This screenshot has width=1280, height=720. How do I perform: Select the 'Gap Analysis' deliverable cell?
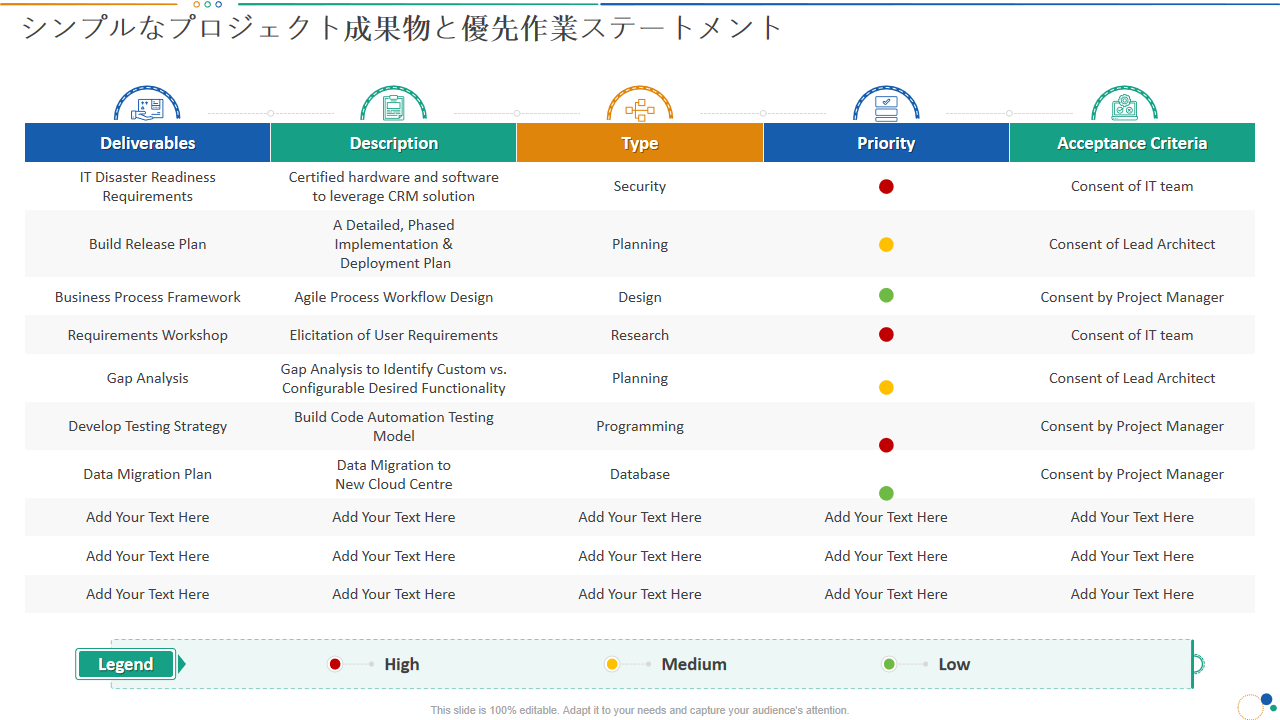(x=148, y=378)
